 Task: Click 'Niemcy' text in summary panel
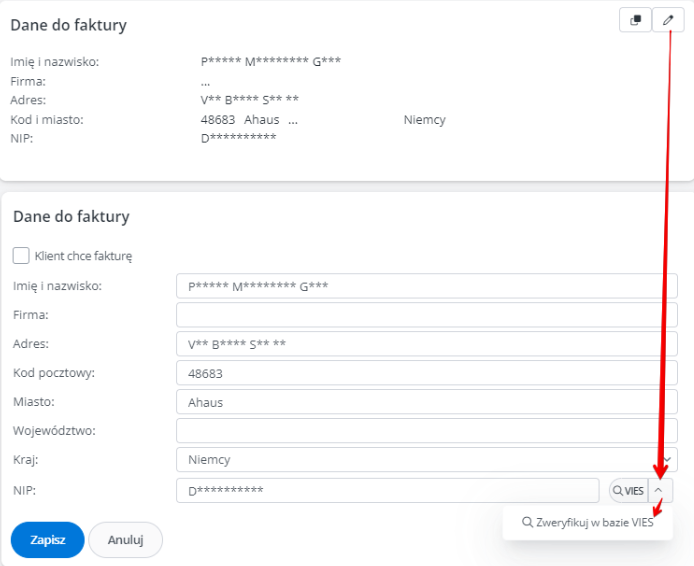click(x=424, y=119)
